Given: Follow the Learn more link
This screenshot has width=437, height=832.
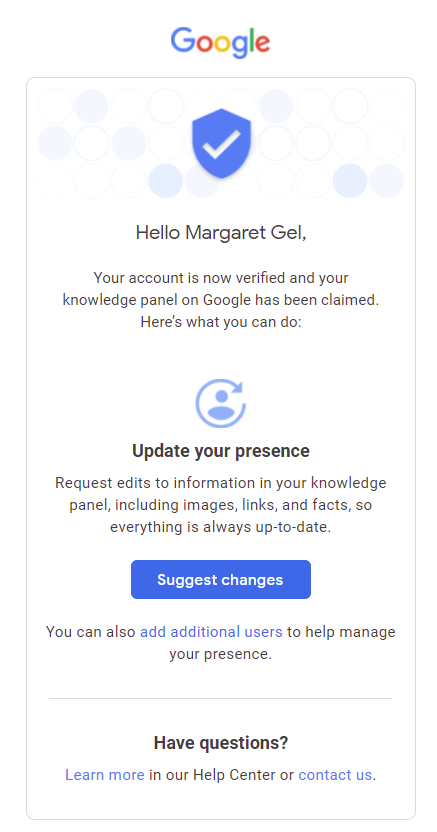Looking at the screenshot, I should [105, 775].
